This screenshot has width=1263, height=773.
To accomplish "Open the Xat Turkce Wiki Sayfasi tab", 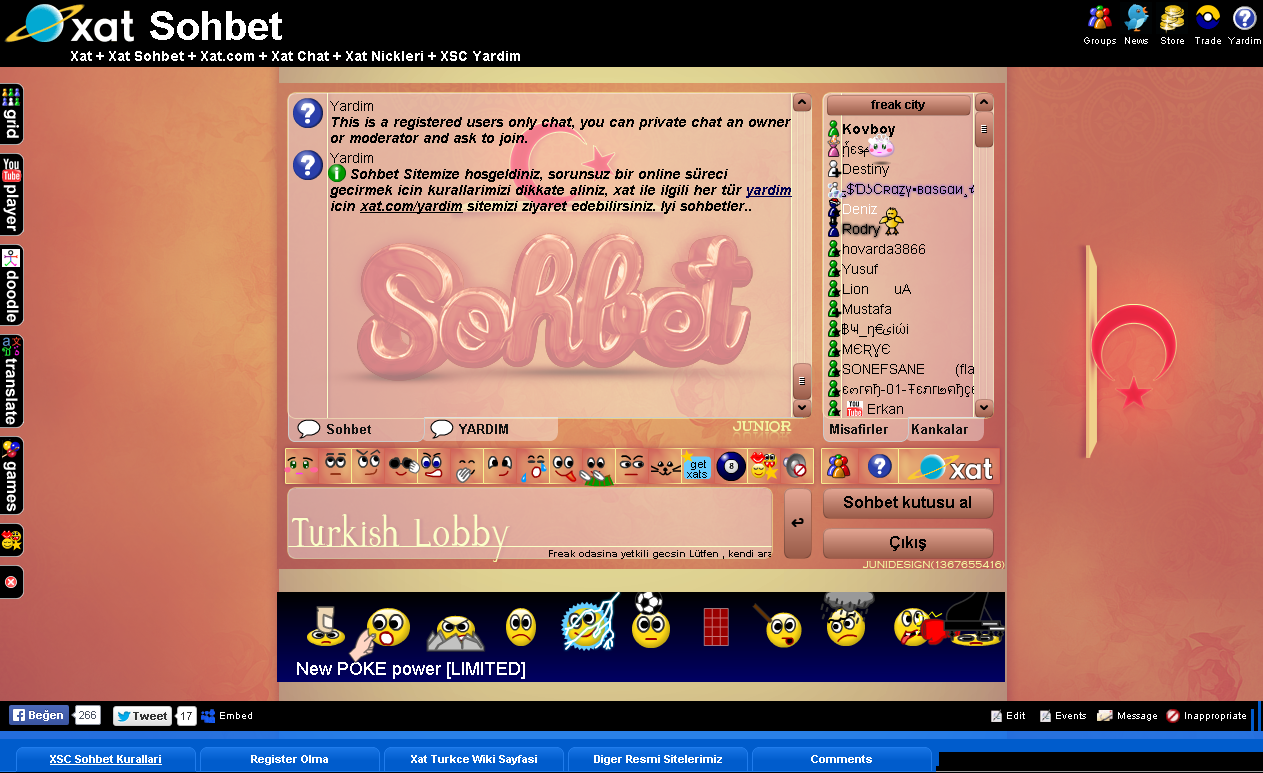I will point(474,760).
